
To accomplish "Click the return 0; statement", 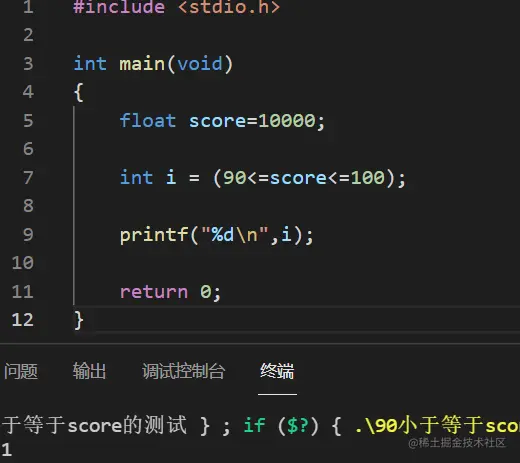I will pos(170,292).
